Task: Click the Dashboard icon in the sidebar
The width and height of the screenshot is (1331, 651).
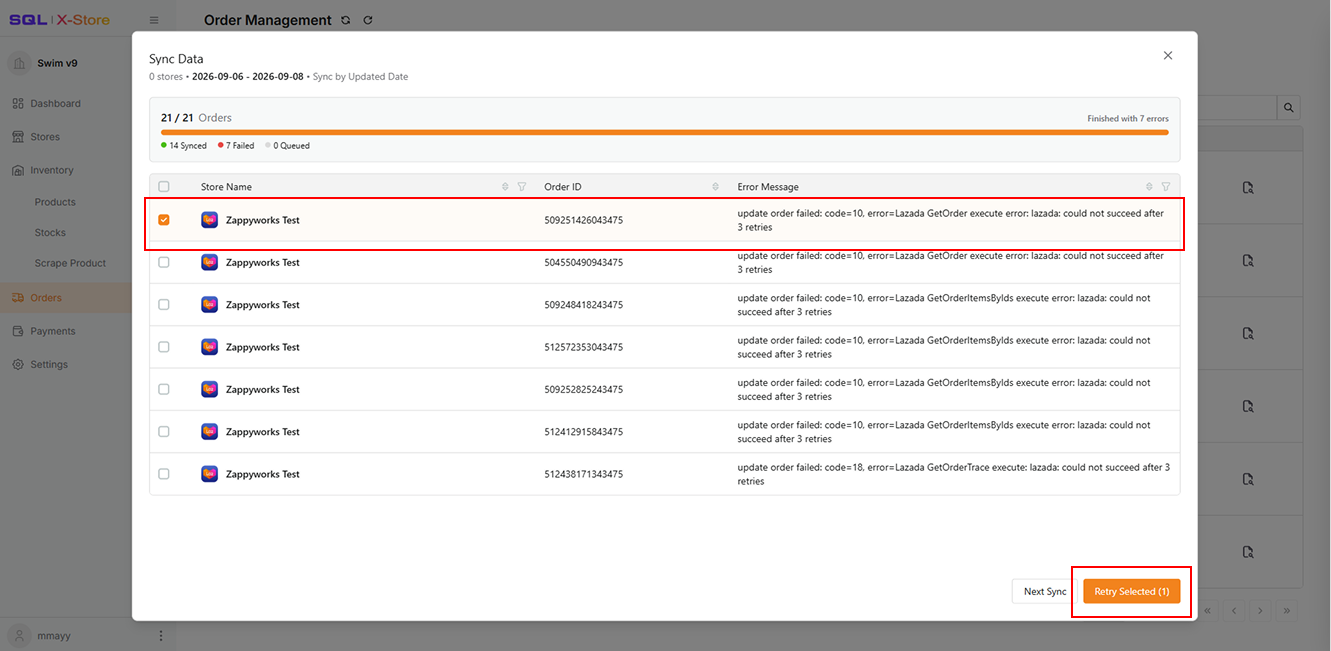Action: (x=18, y=103)
